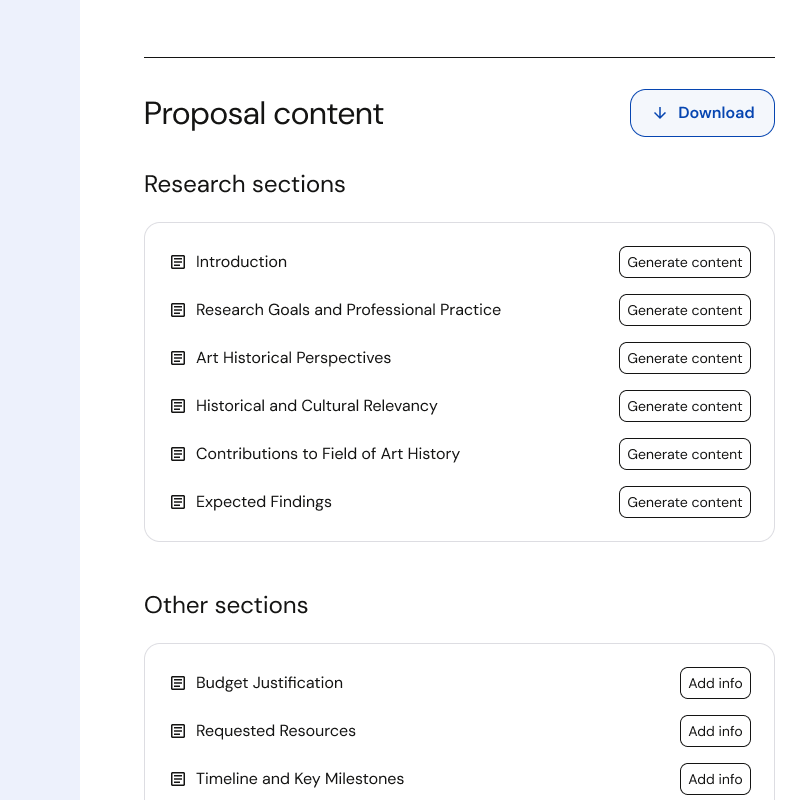Generate content for Expected Findings
The image size is (800, 800).
(x=684, y=502)
